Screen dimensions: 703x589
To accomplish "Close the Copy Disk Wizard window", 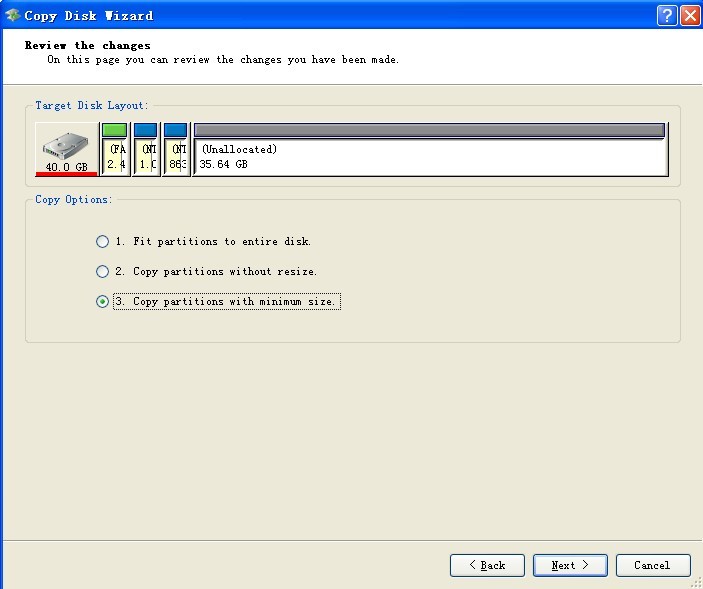I will click(x=690, y=16).
